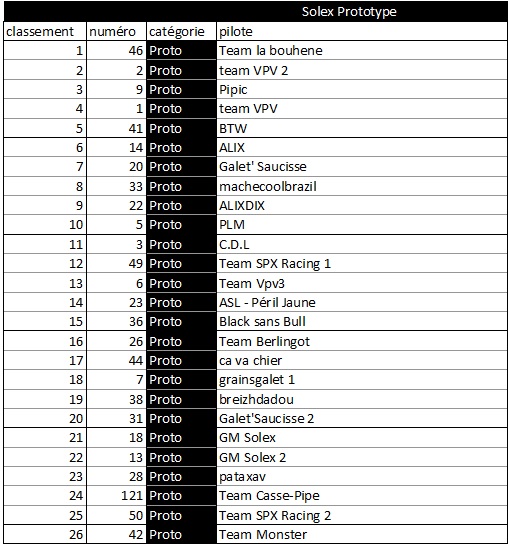The image size is (508, 547).
Task: Click the BTW pilot cell
Action: point(362,128)
